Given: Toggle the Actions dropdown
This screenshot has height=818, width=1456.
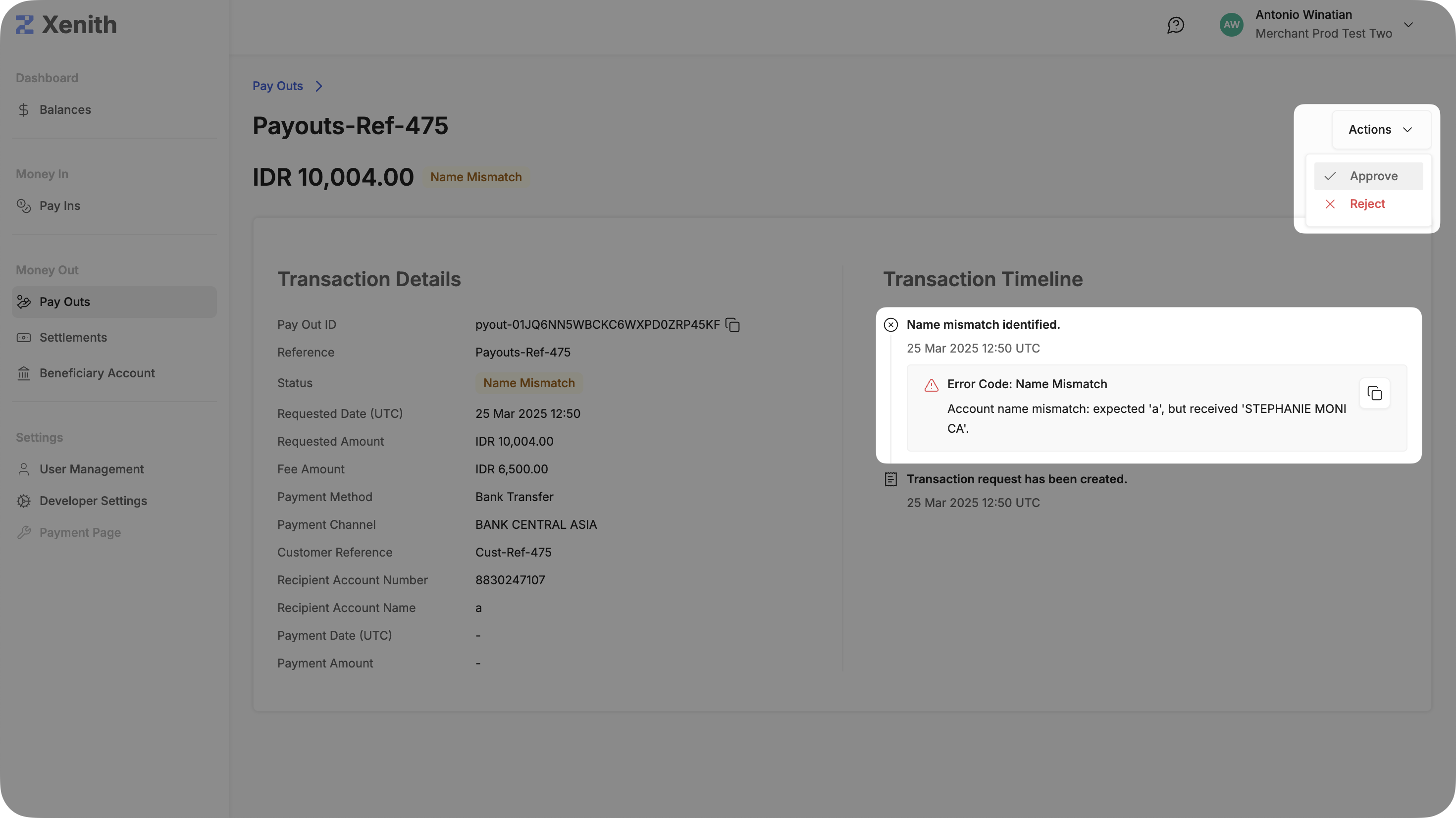Looking at the screenshot, I should click(1381, 129).
